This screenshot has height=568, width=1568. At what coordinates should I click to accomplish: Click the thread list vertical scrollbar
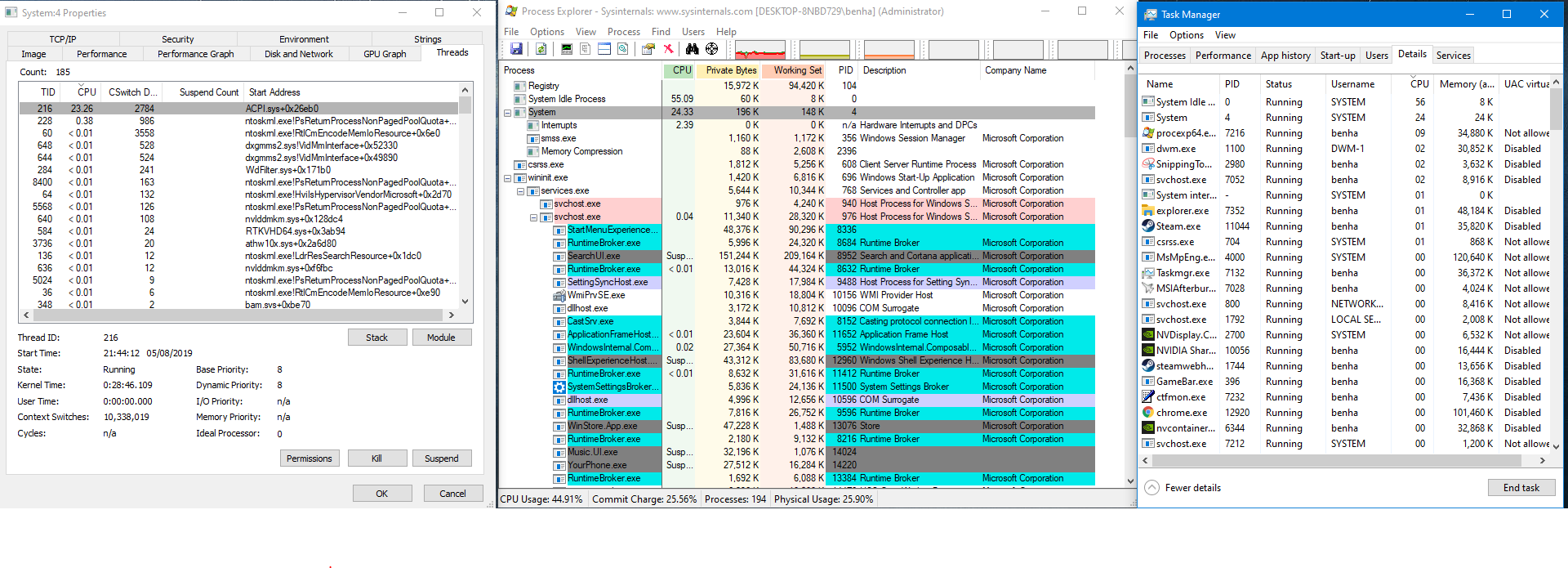click(465, 196)
